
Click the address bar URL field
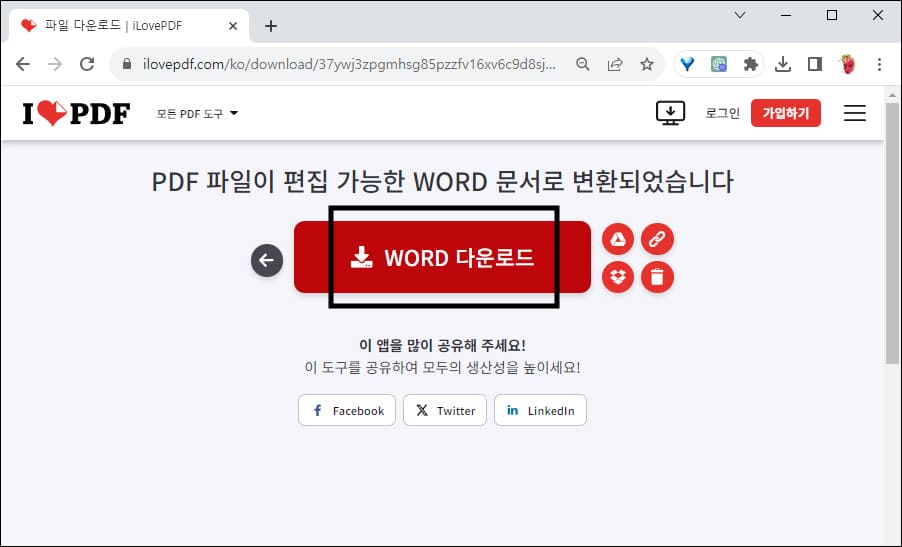350,64
